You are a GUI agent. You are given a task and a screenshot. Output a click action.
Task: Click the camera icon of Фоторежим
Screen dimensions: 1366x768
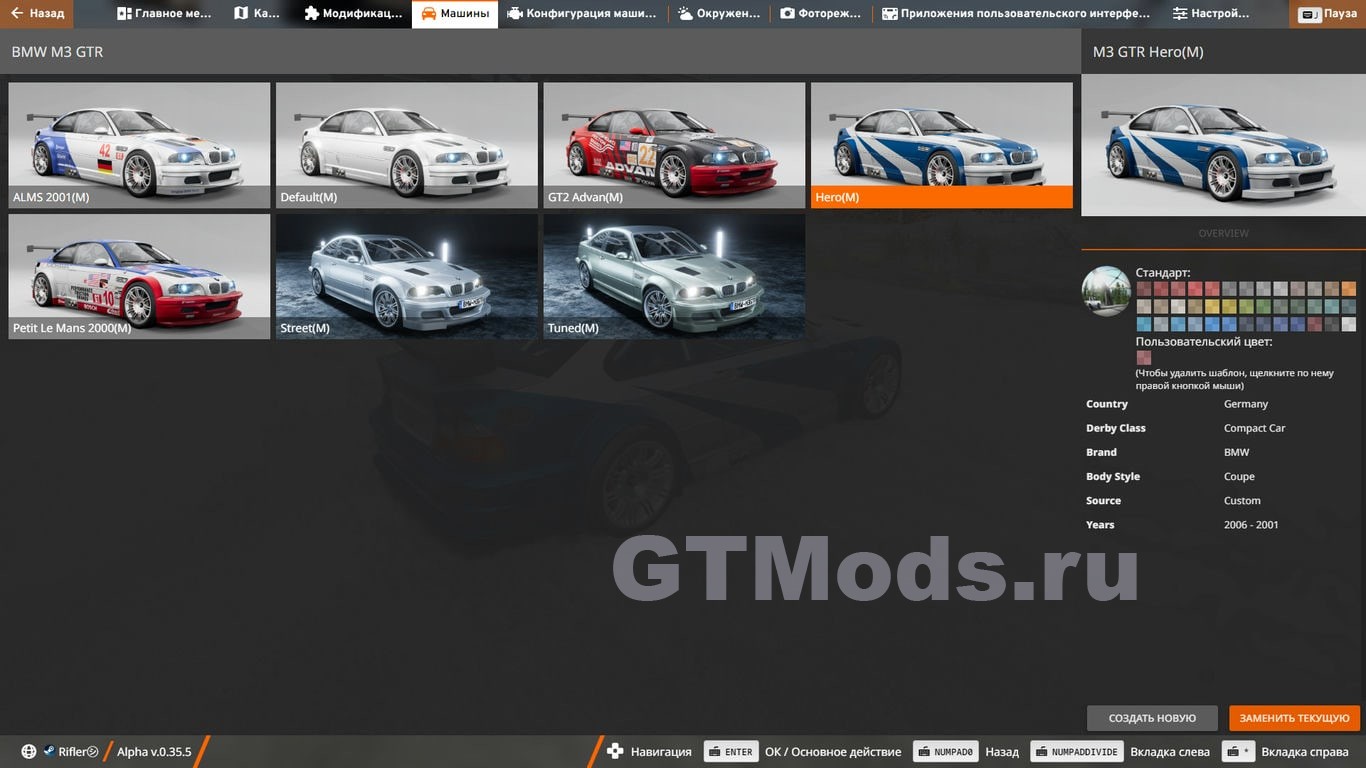[x=787, y=14]
